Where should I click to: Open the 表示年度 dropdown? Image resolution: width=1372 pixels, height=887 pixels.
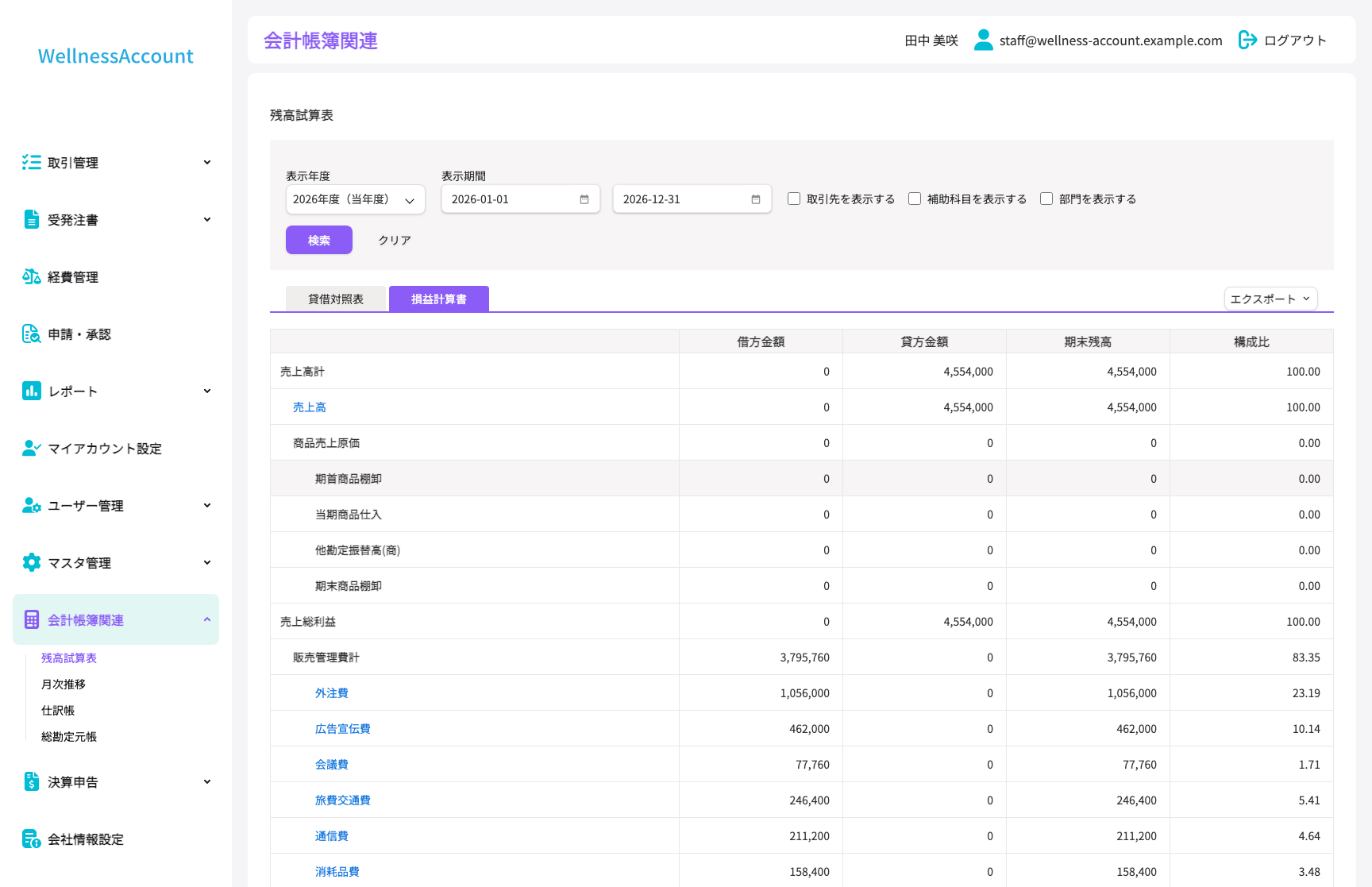coord(356,199)
